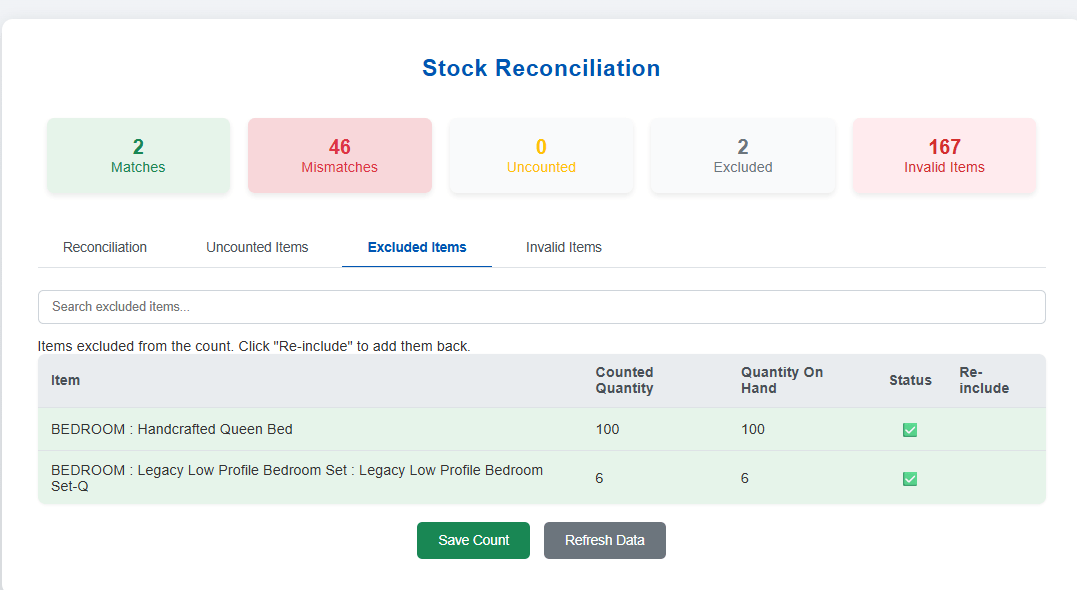Click the Status column header

pos(910,380)
